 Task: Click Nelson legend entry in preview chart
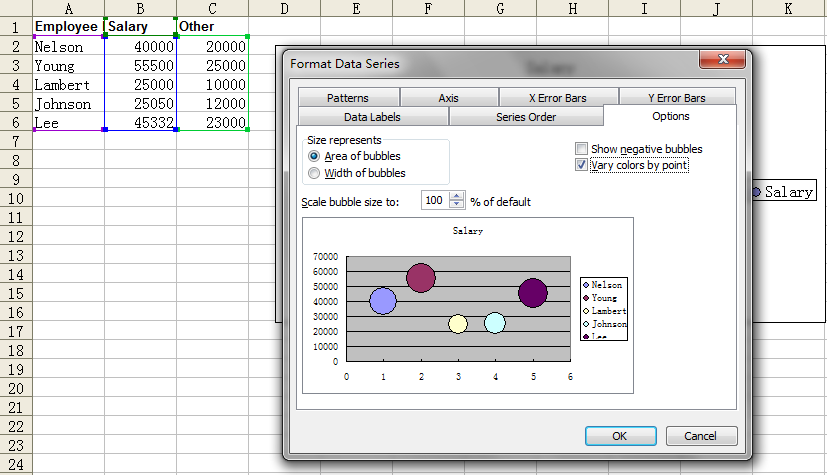pyautogui.click(x=602, y=285)
